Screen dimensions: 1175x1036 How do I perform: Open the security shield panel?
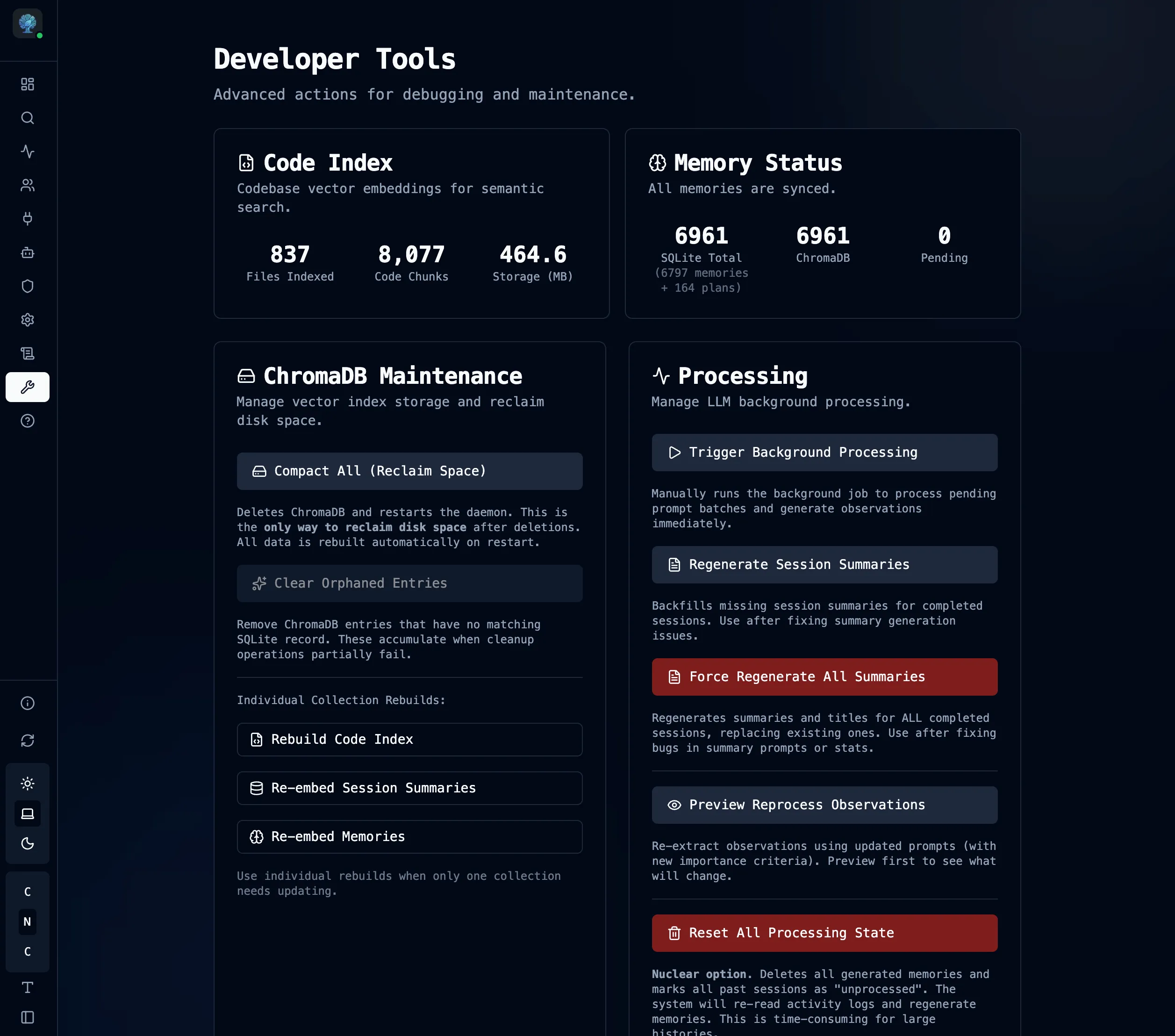coord(28,286)
